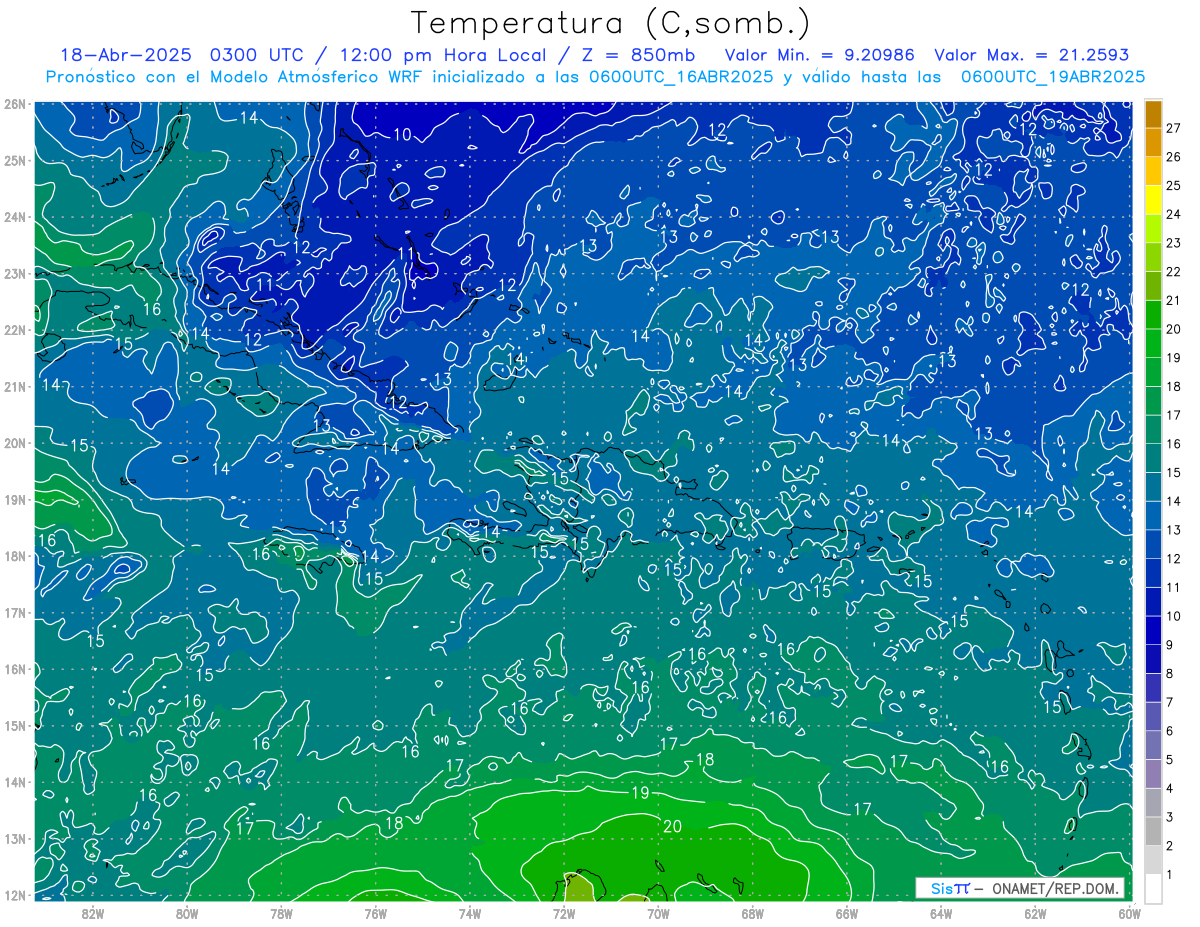Pick the gray swatch between 2 and 3
The image size is (1200, 927).
1154,831
